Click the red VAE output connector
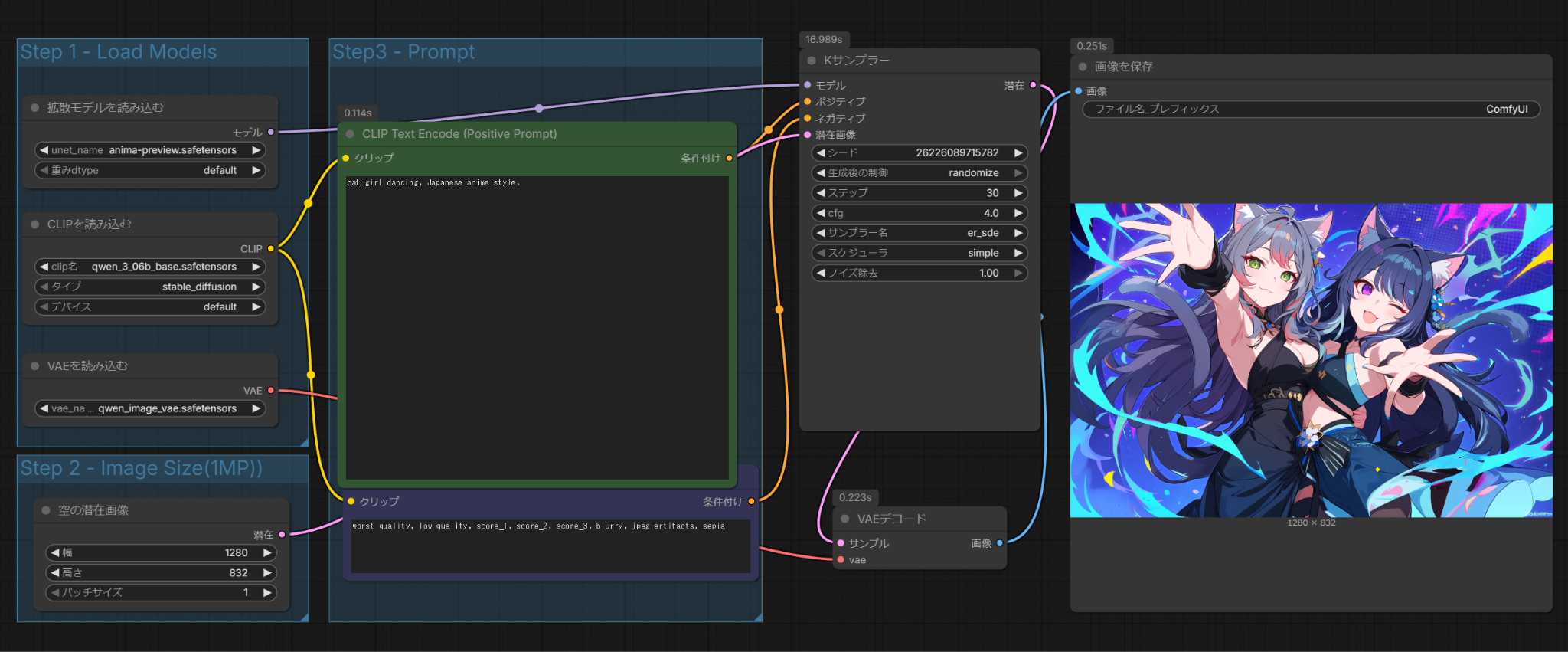The width and height of the screenshot is (1568, 652). (271, 391)
